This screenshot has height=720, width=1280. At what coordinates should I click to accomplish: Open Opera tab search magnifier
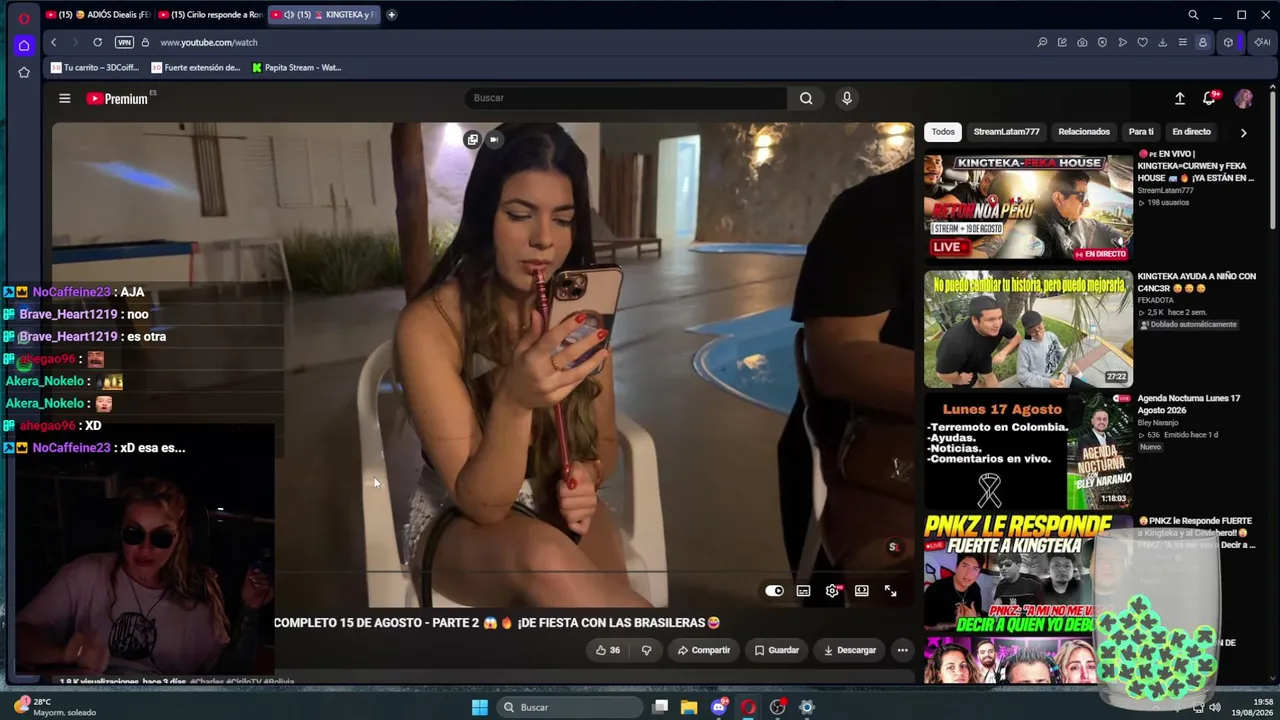[x=1193, y=15]
